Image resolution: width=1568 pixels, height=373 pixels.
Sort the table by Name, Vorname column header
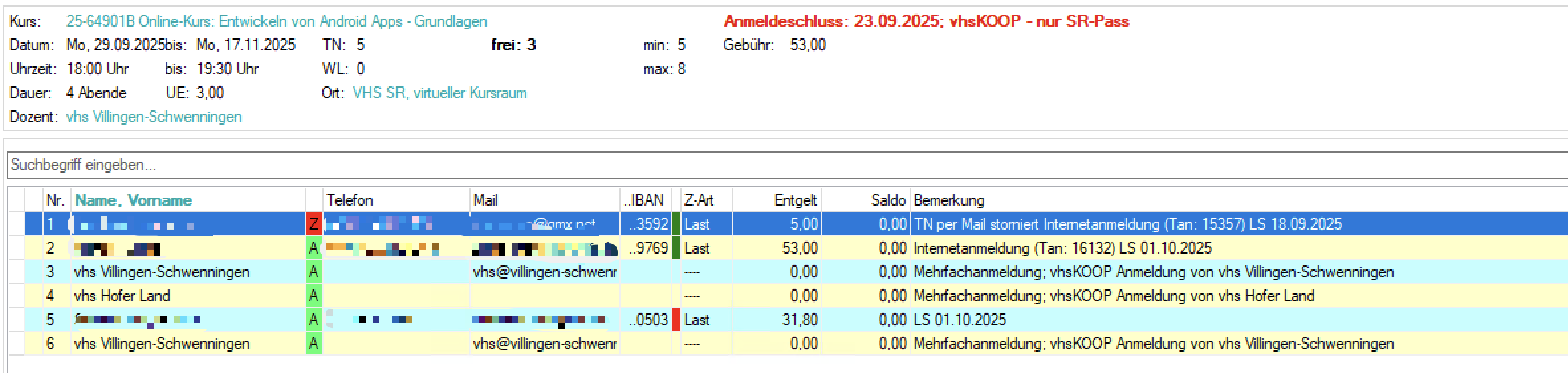tap(133, 200)
